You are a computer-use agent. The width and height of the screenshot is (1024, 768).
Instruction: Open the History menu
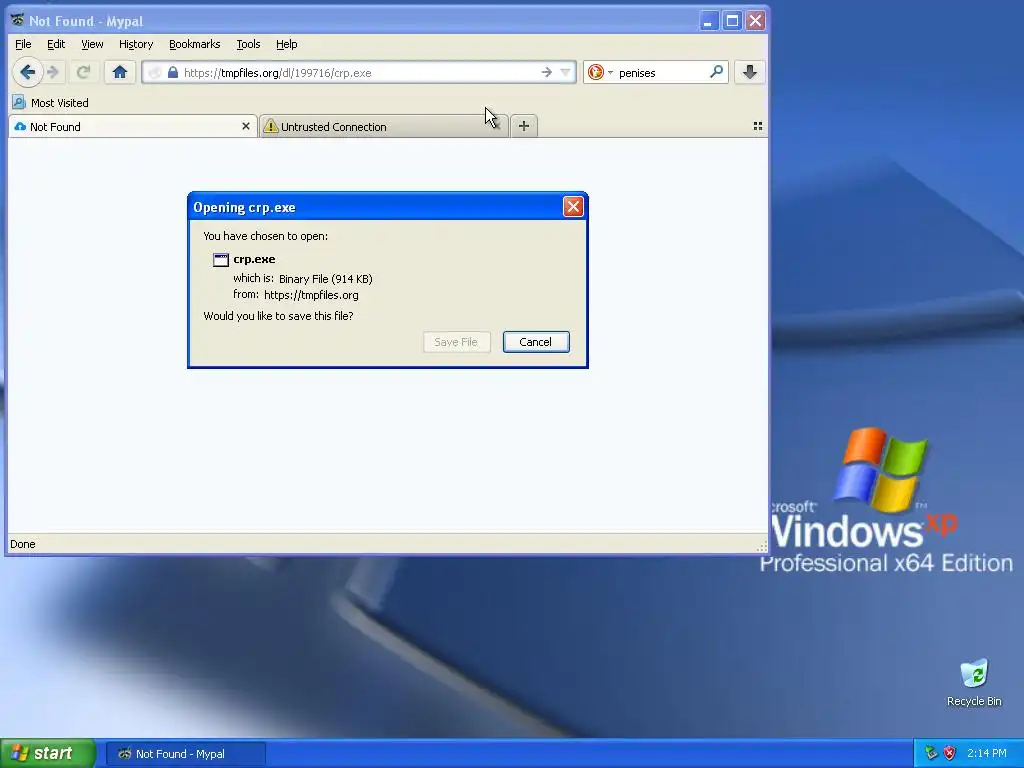pyautogui.click(x=136, y=44)
